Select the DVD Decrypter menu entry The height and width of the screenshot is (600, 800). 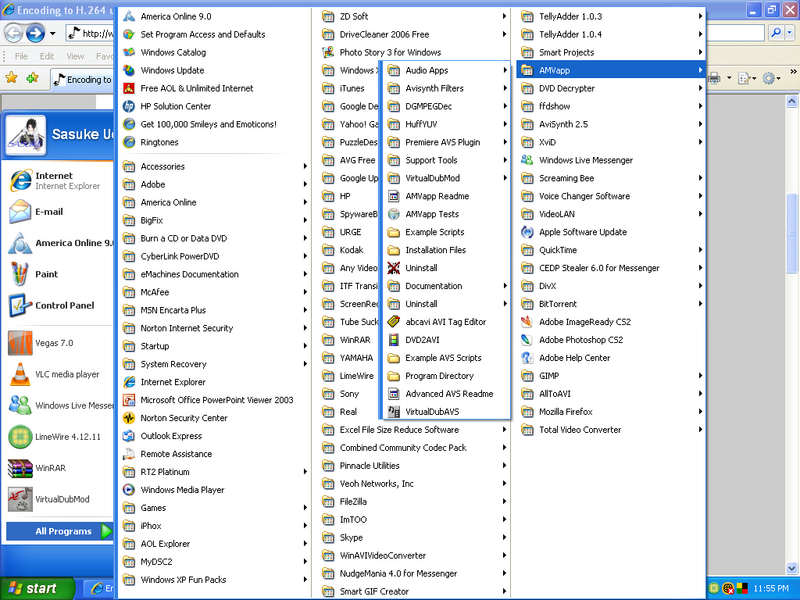coord(611,88)
